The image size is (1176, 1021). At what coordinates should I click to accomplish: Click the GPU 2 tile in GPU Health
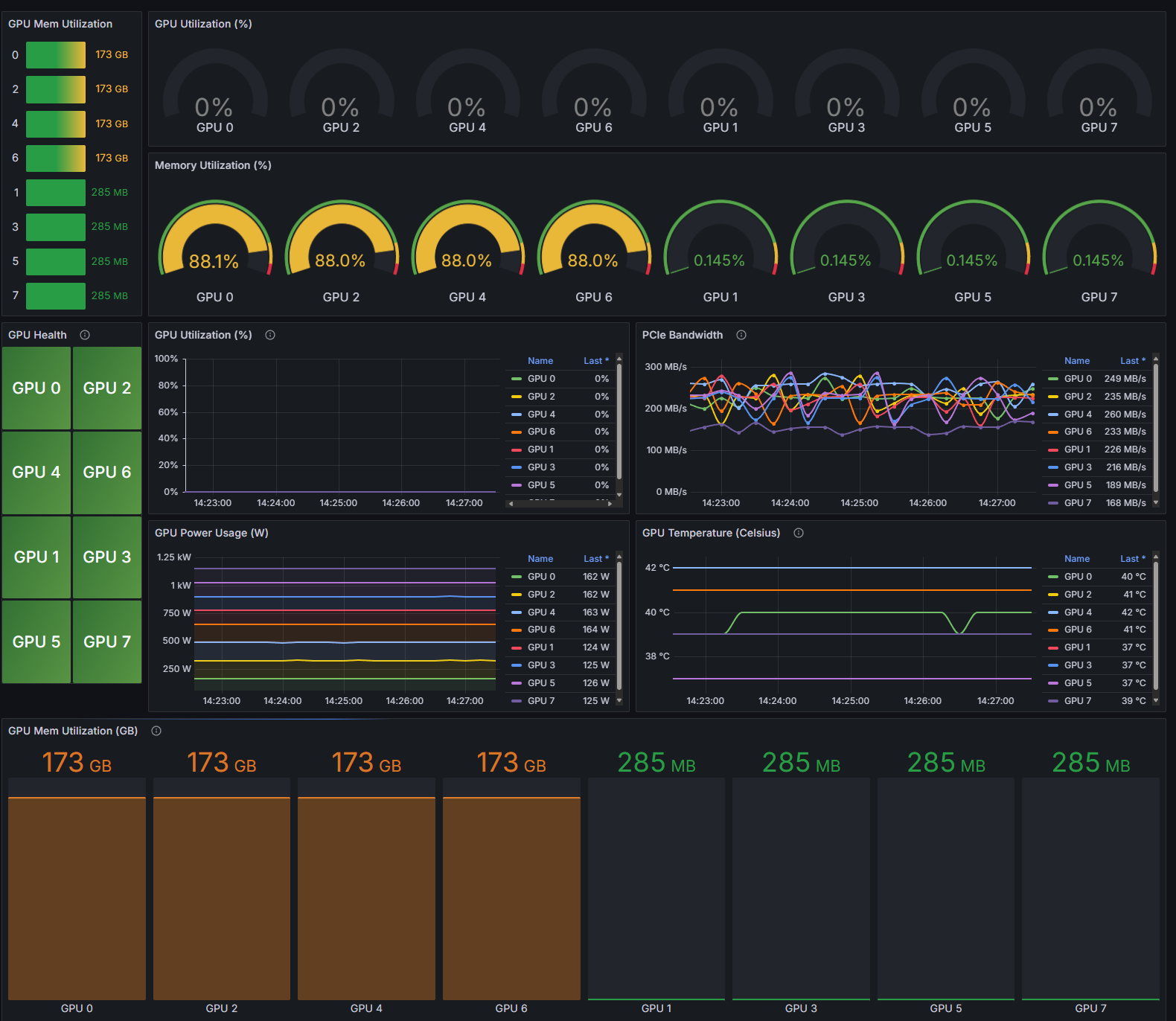click(x=107, y=388)
